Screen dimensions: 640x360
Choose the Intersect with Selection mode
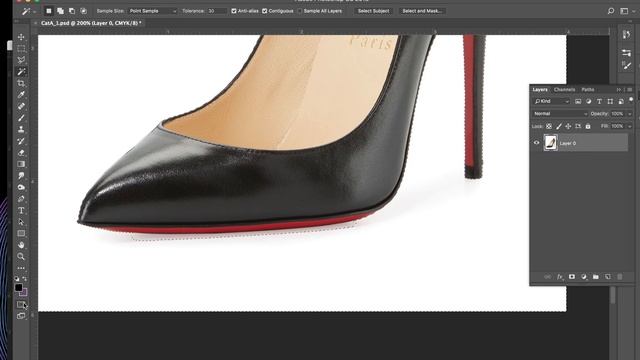point(83,11)
